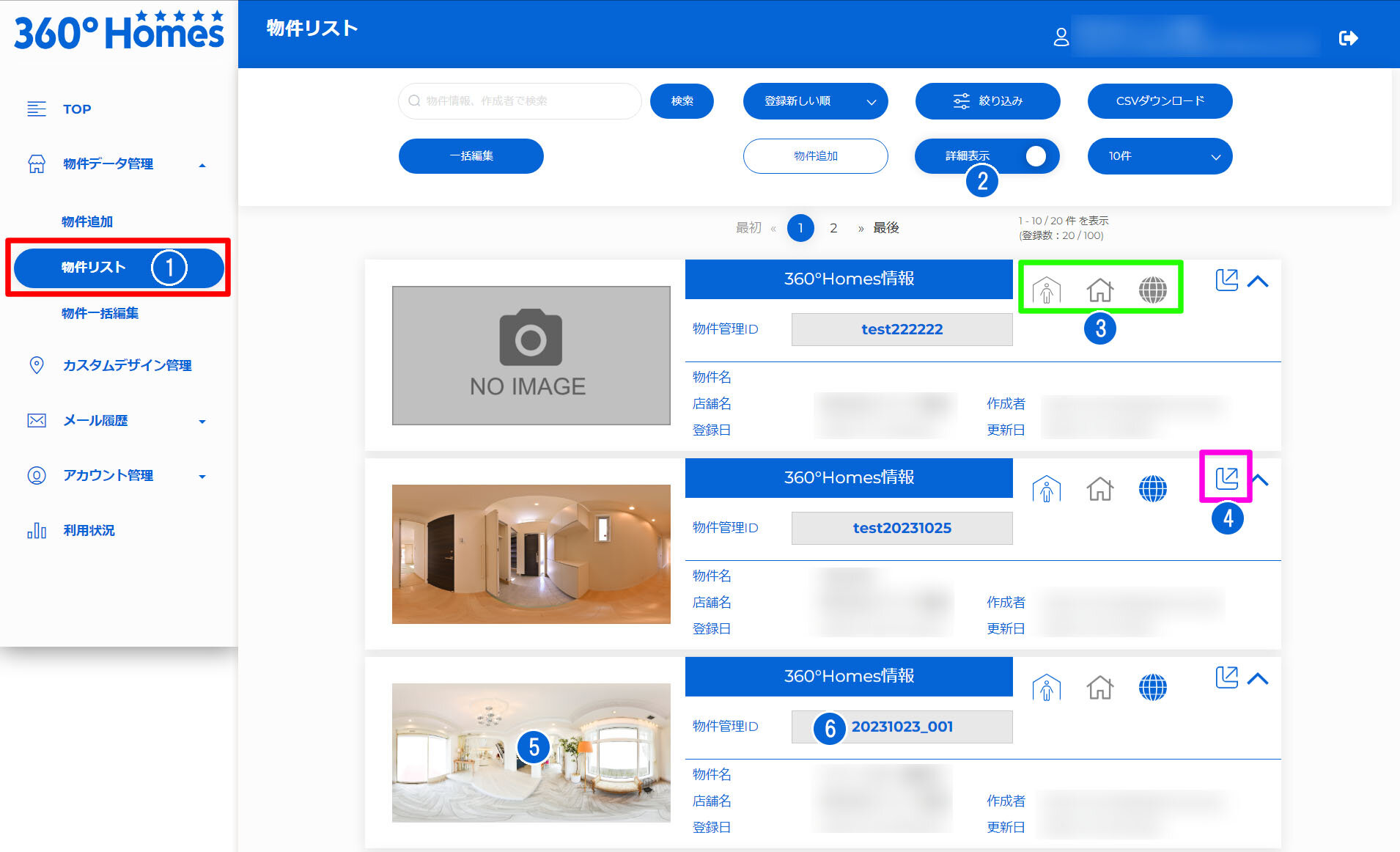Open the test20231025 panorama thumbnail
Image resolution: width=1400 pixels, height=852 pixels.
(531, 554)
